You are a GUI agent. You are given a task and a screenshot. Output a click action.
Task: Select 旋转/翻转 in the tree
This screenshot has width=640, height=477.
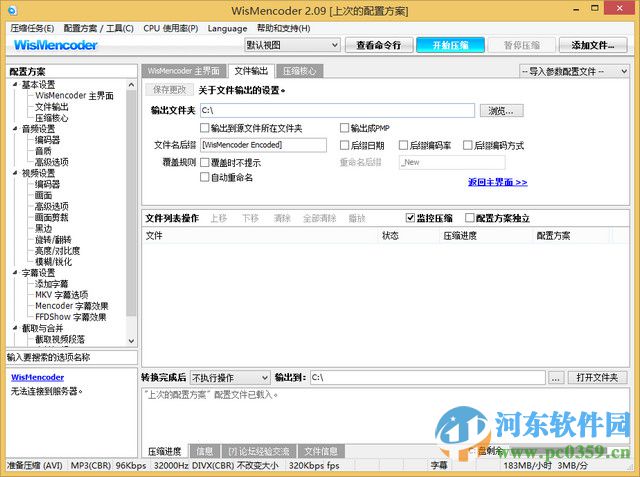53,240
